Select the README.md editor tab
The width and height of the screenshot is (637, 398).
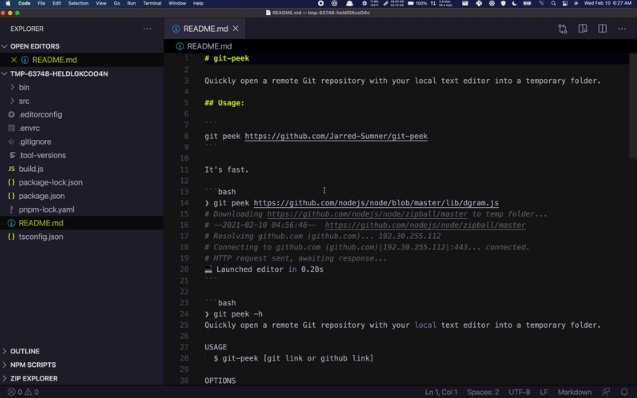click(205, 29)
